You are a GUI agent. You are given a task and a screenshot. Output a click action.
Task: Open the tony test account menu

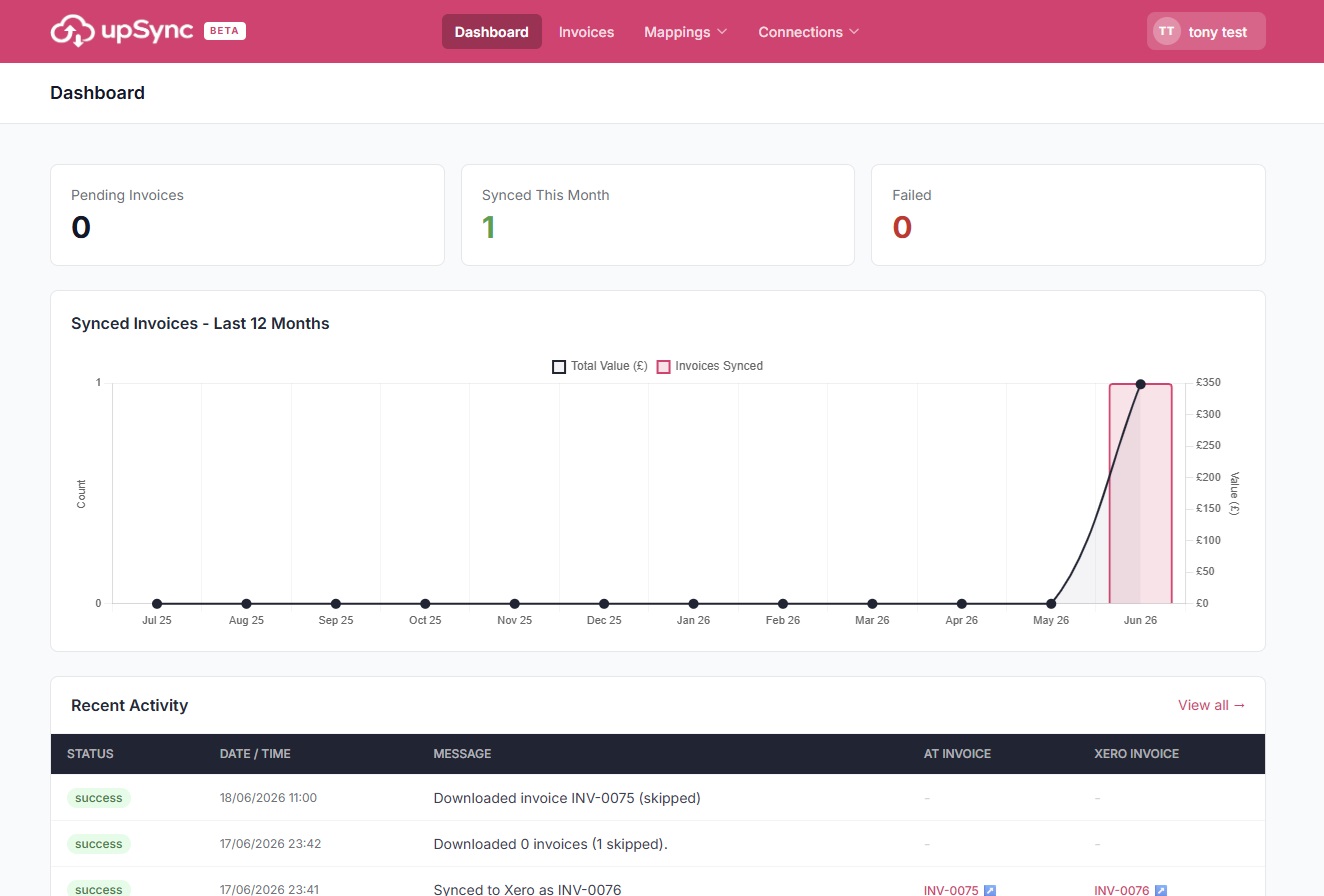1206,31
